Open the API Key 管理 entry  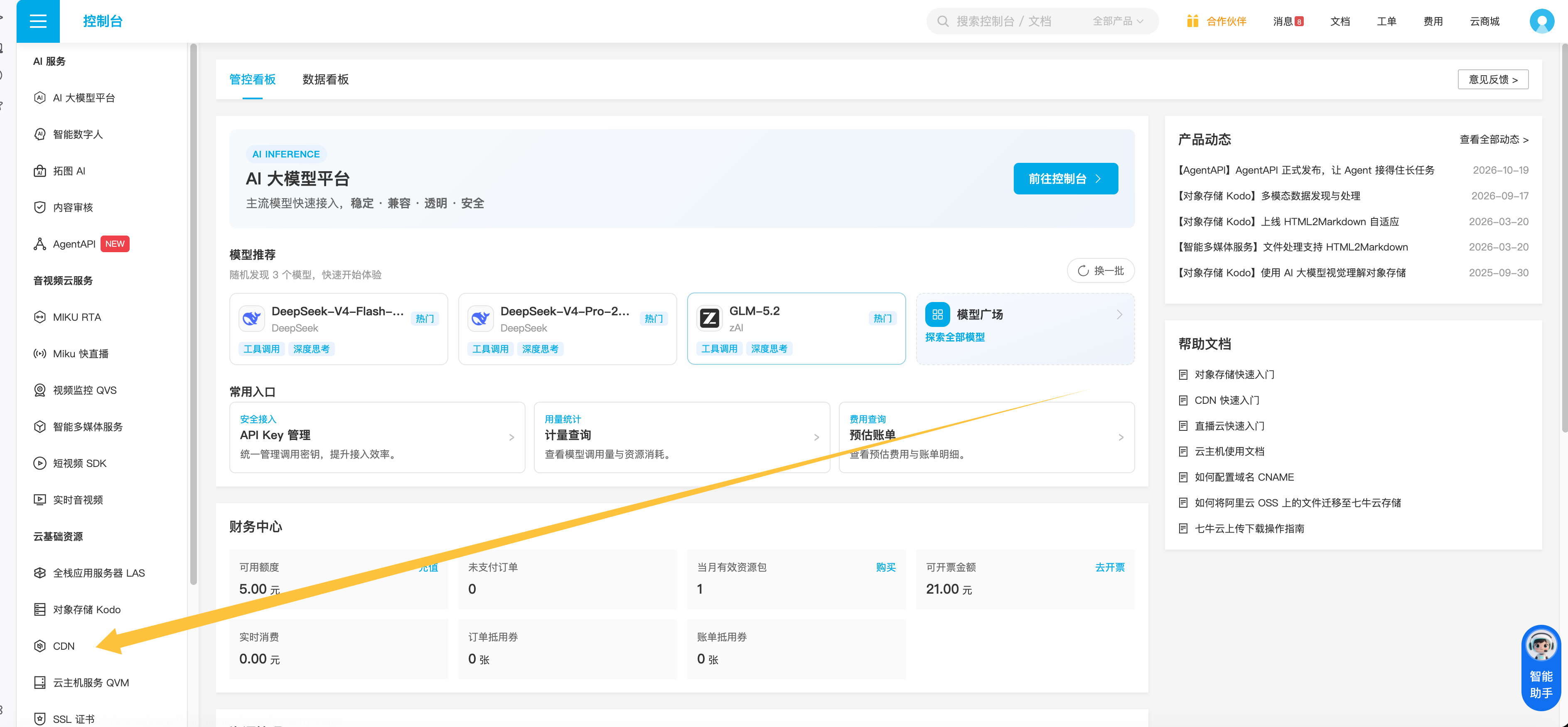tap(377, 437)
